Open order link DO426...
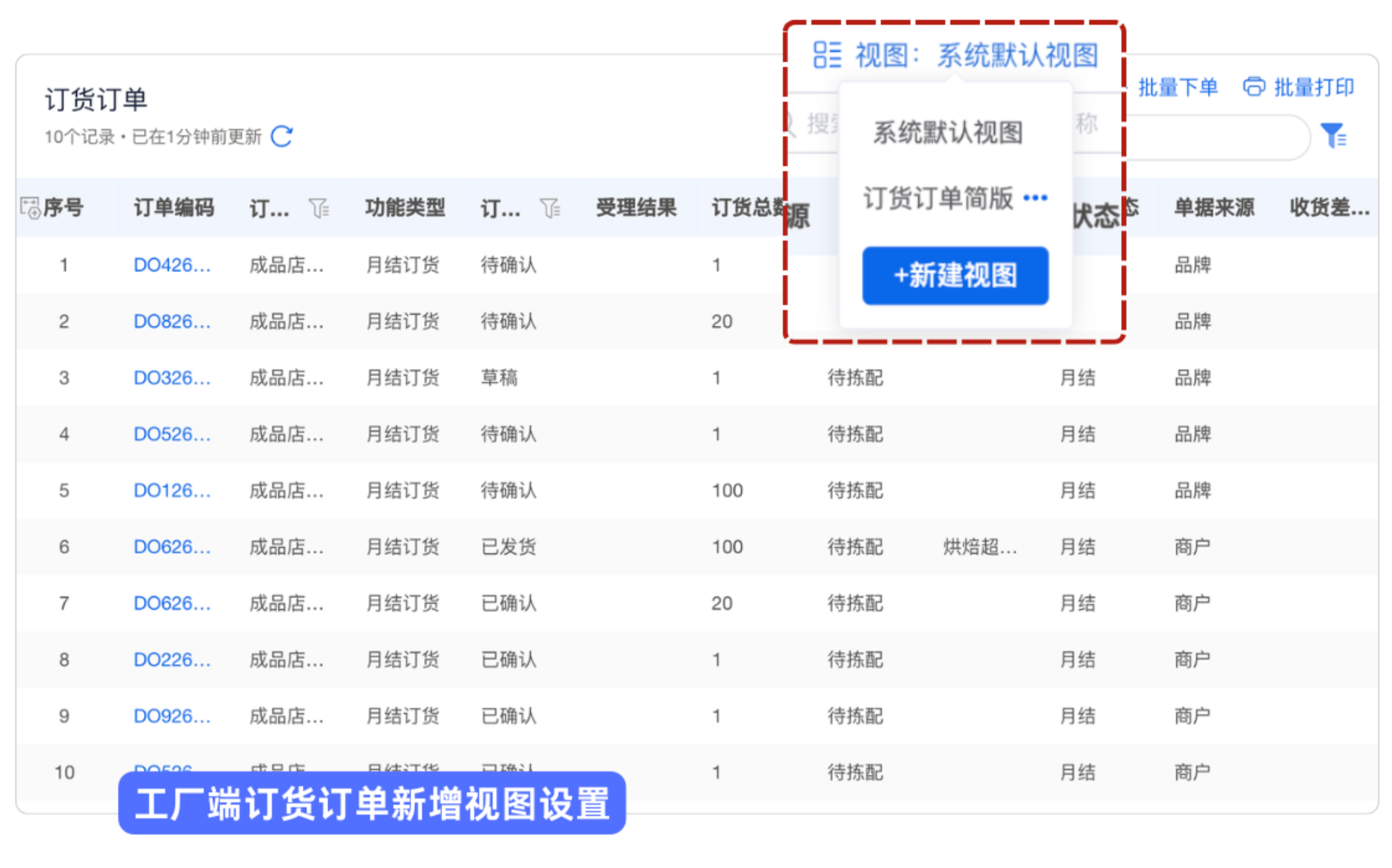1392x868 pixels. coord(172,265)
